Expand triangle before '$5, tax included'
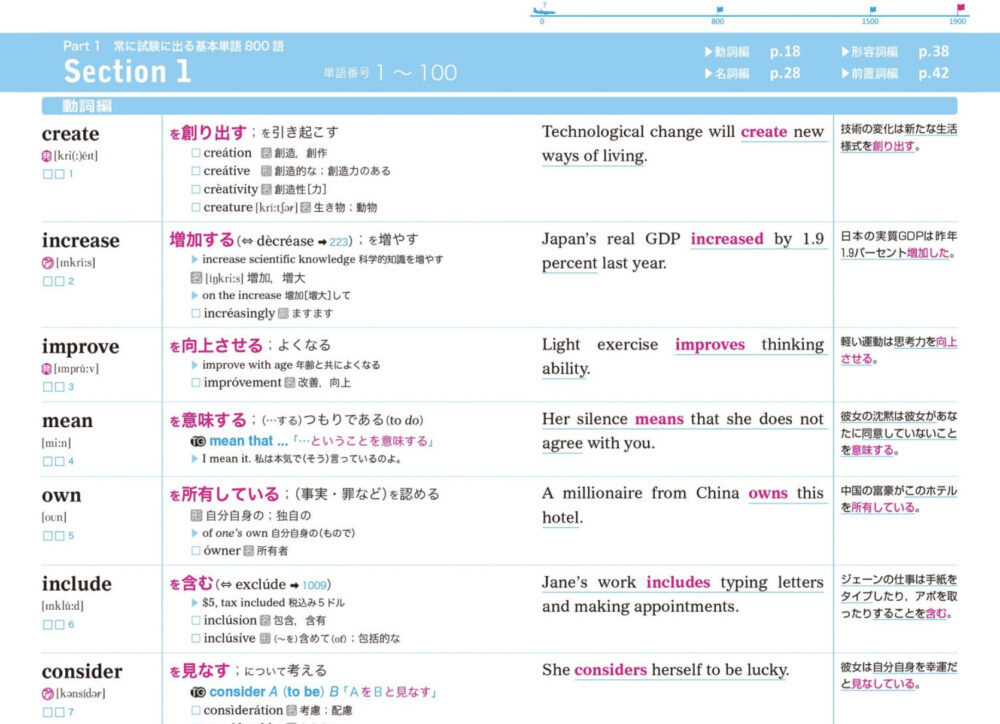This screenshot has width=1000, height=724. (195, 602)
